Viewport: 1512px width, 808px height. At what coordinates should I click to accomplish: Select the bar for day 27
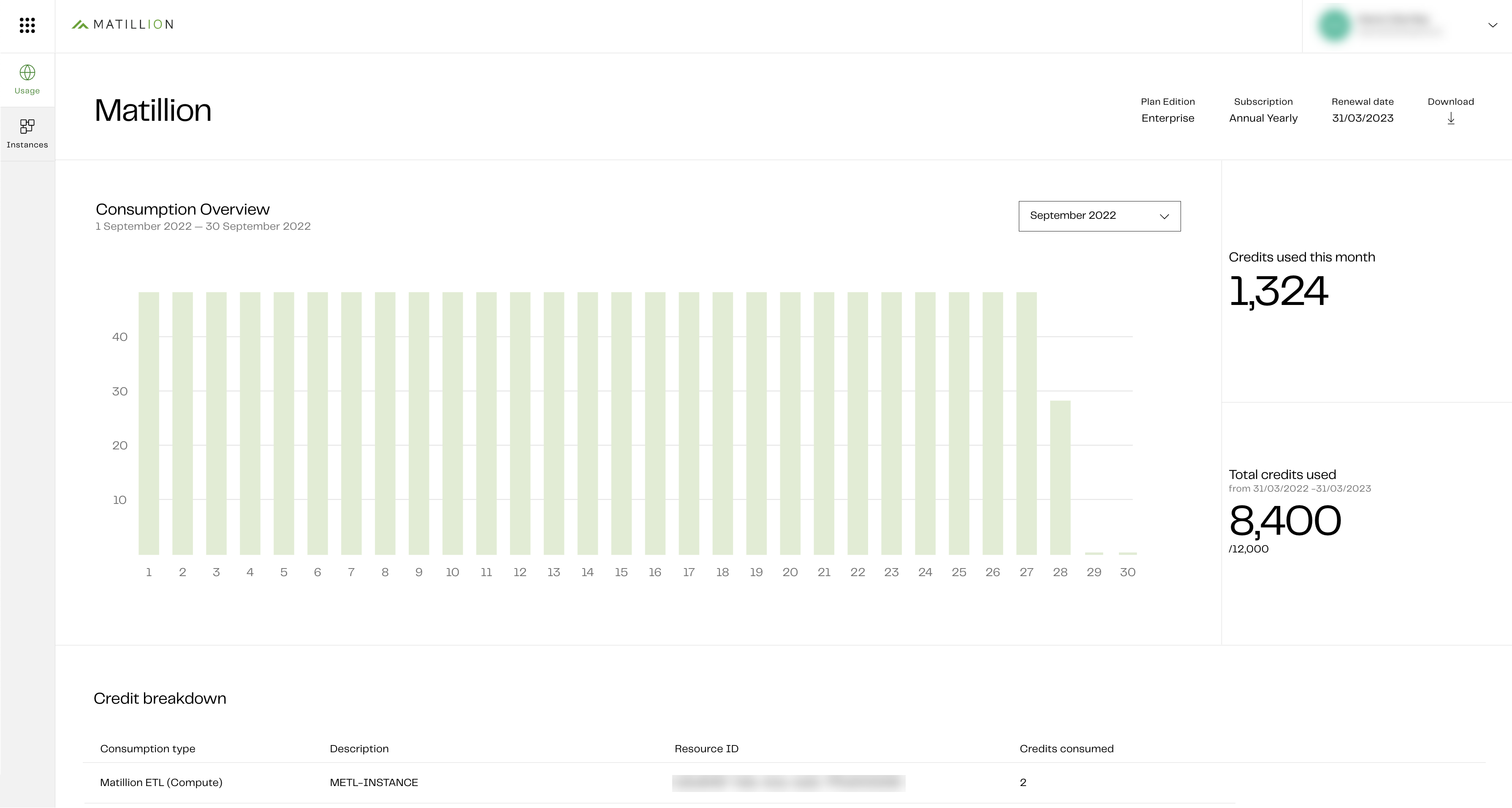[1026, 423]
